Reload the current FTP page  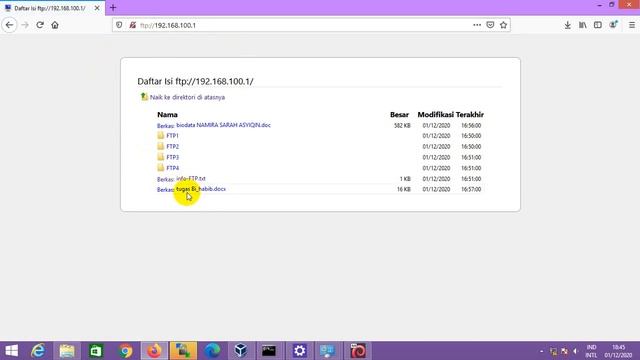click(x=40, y=25)
